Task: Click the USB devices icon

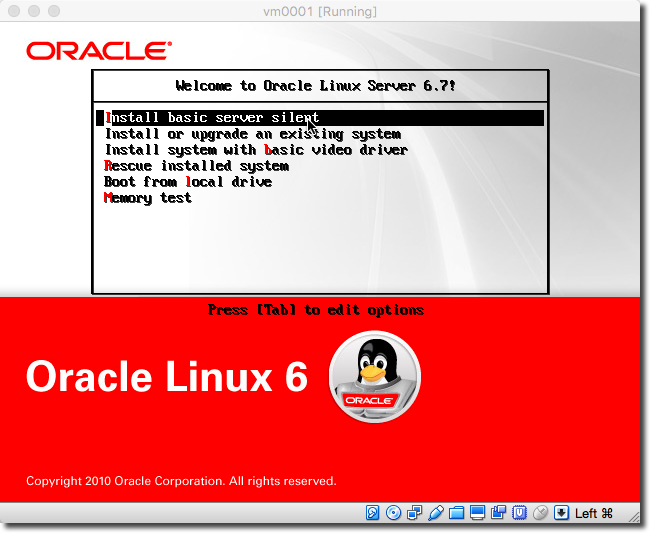Action: tap(435, 513)
